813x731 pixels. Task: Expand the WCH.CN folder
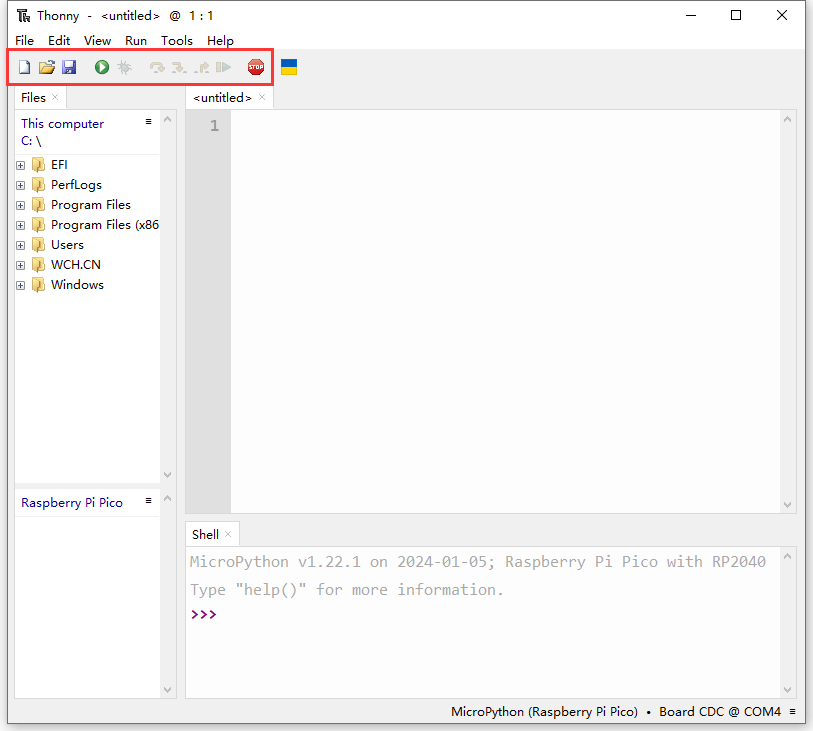21,265
